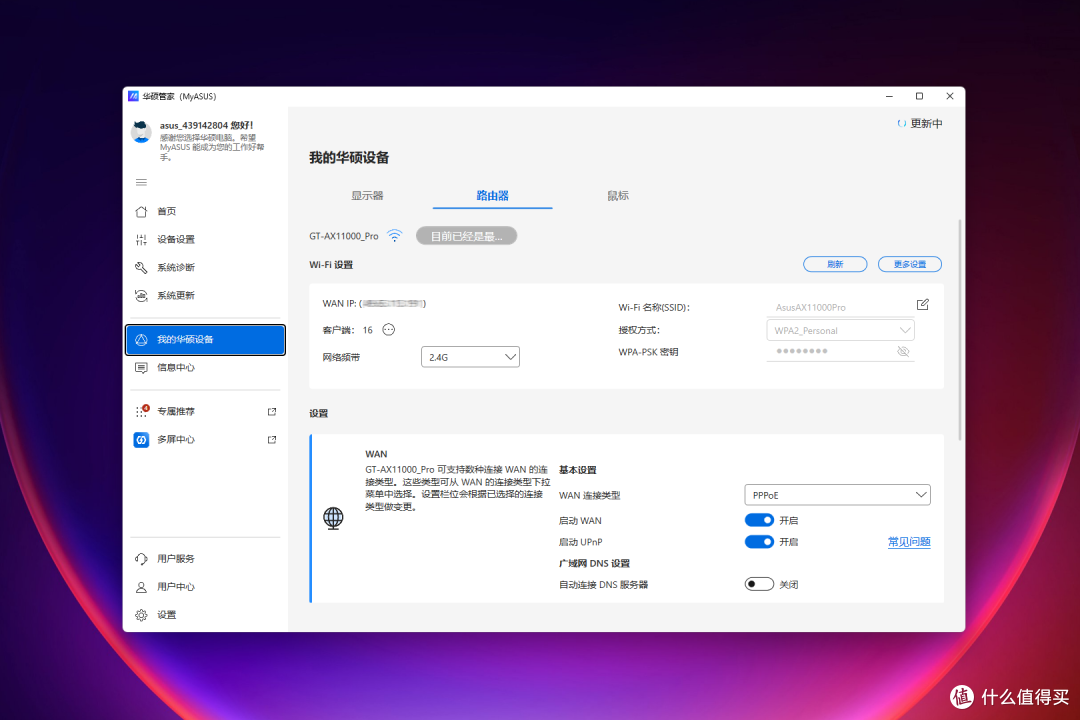Click the Wi-Fi signal icon beside GT-AX11000_Pro

coord(395,236)
